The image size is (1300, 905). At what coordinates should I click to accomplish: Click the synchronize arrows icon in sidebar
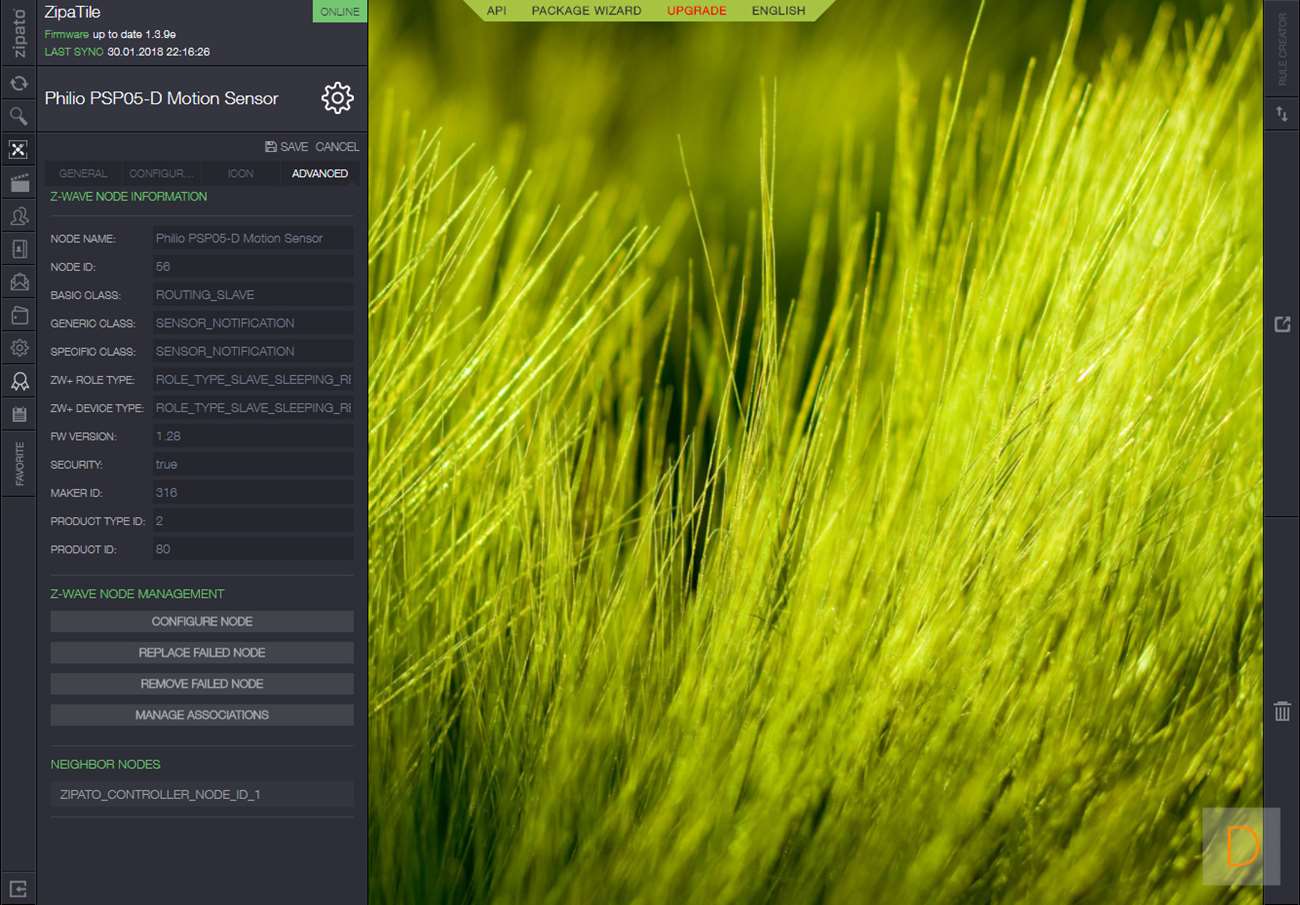pyautogui.click(x=18, y=84)
